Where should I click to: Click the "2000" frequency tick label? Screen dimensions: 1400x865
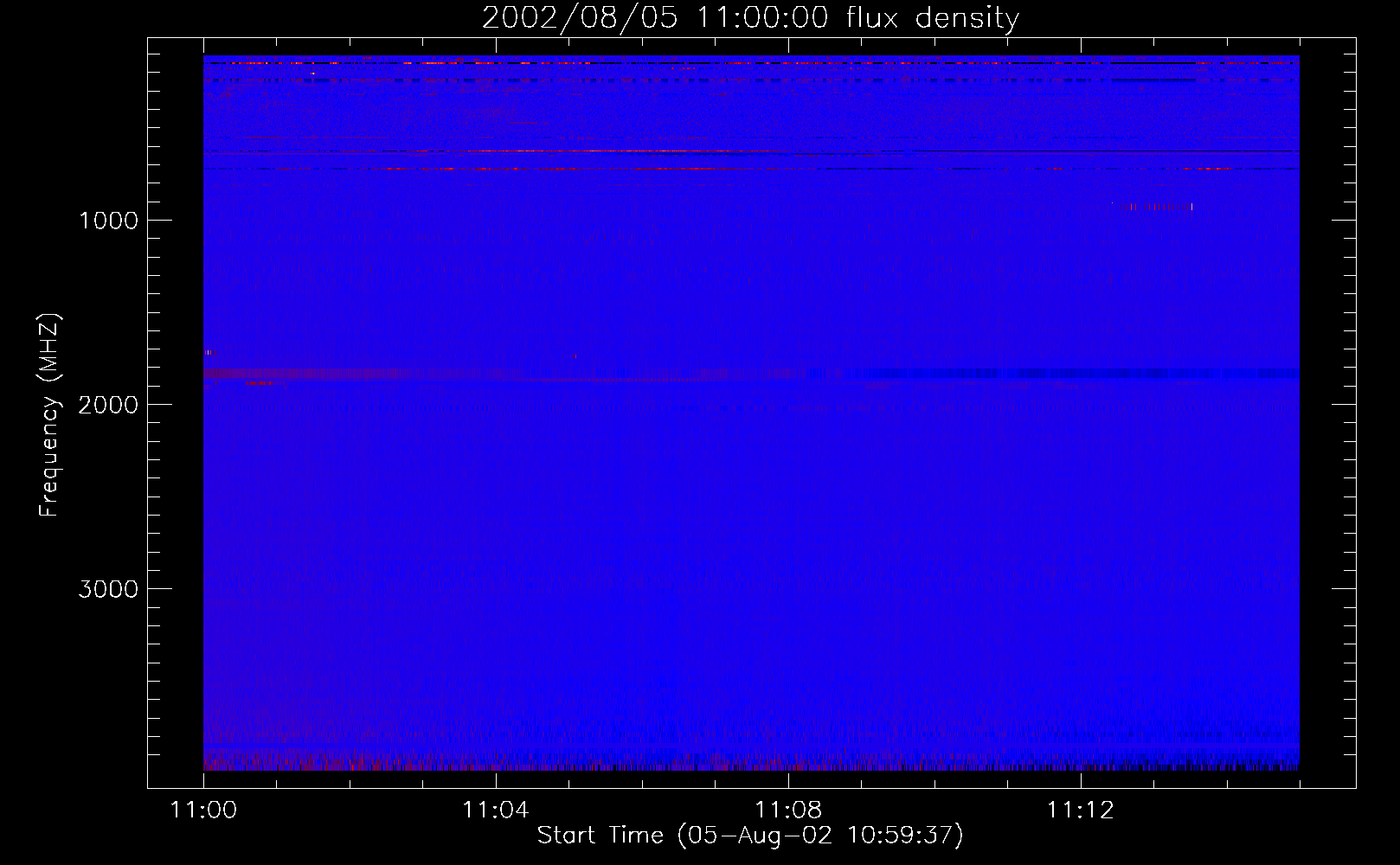tap(108, 405)
